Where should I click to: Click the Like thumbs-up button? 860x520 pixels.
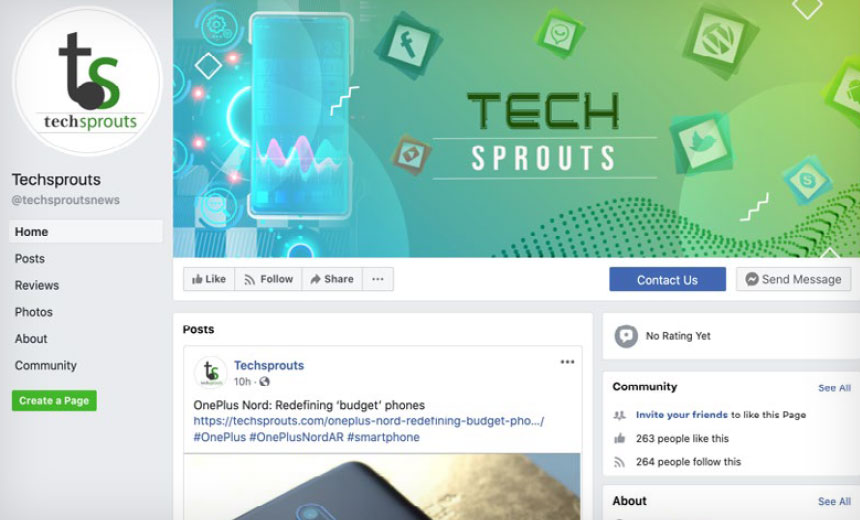(209, 279)
